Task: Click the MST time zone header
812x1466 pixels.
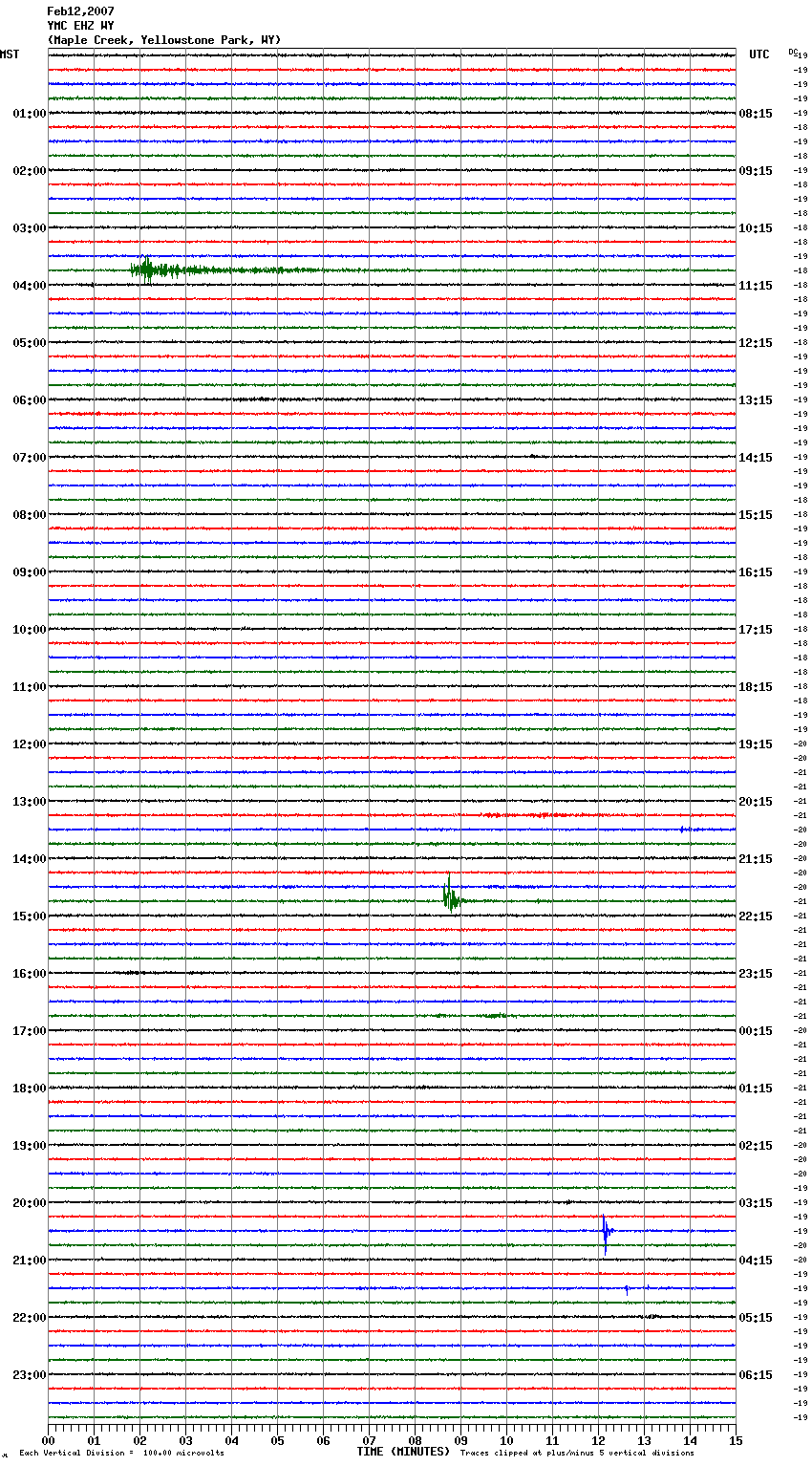Action: (x=10, y=54)
